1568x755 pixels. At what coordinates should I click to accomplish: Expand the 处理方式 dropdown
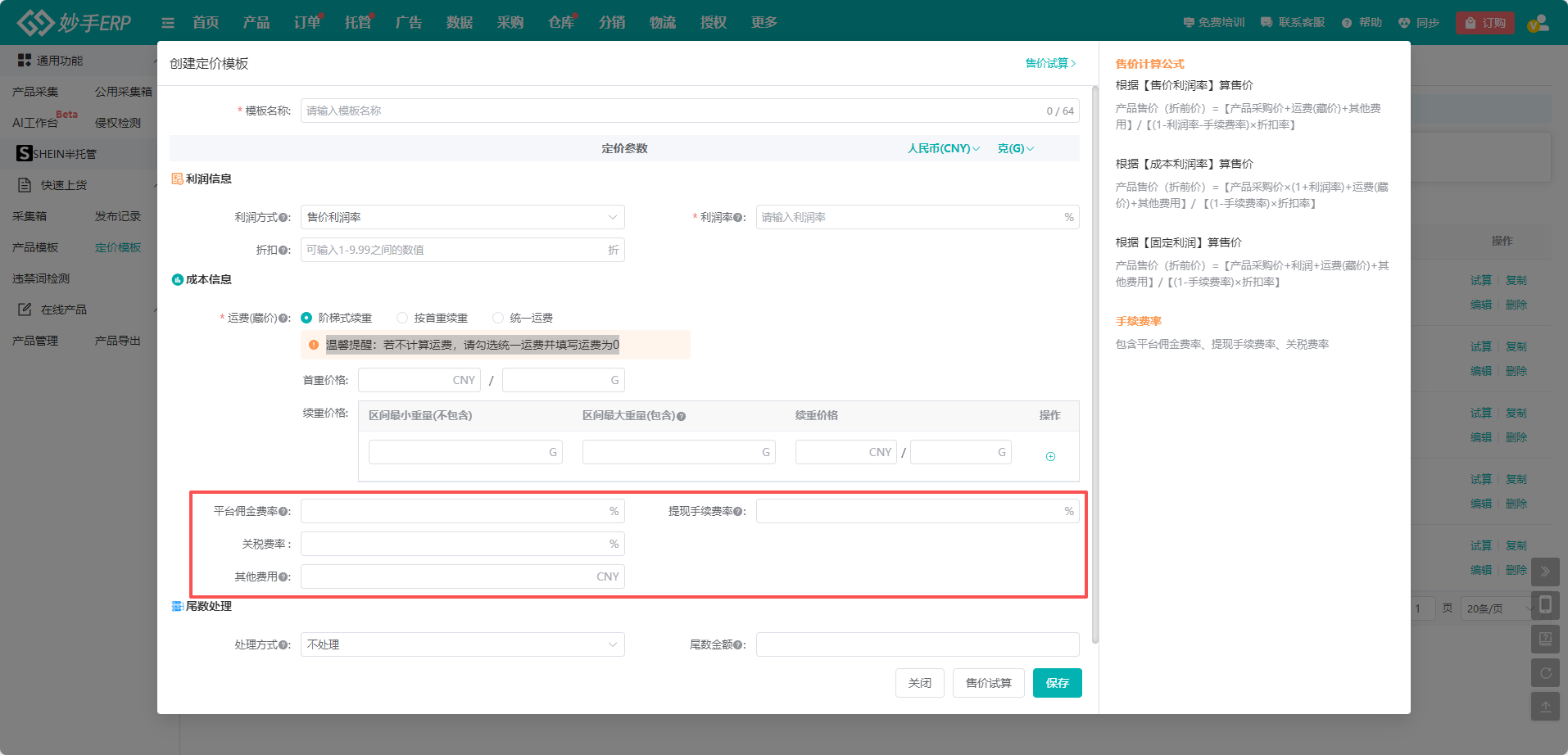(462, 644)
